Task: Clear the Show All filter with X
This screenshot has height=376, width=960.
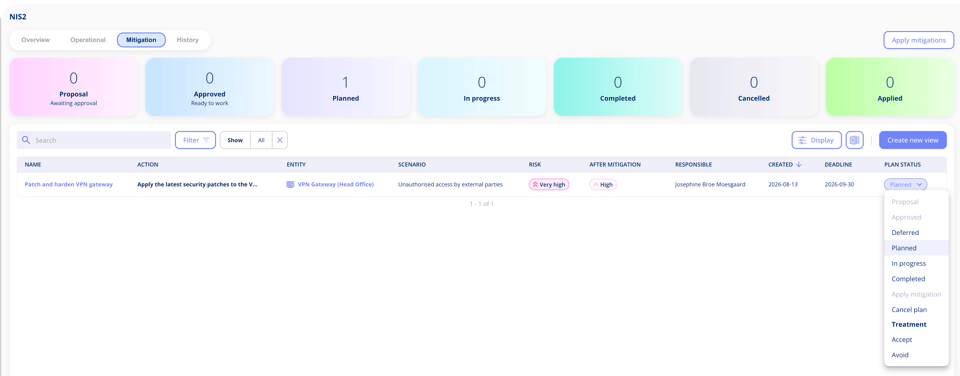Action: coord(280,140)
